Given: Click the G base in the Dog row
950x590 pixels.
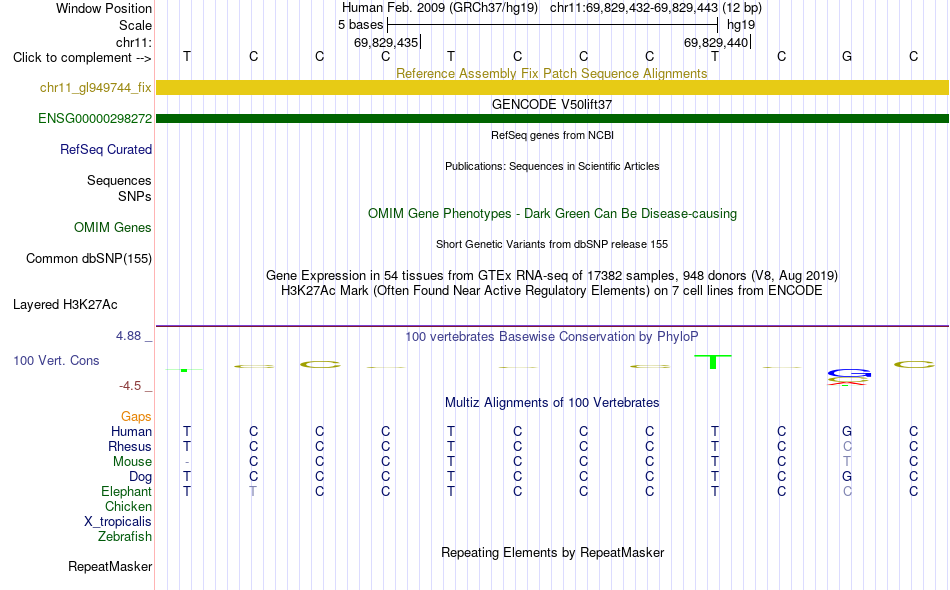Looking at the screenshot, I should 847,477.
